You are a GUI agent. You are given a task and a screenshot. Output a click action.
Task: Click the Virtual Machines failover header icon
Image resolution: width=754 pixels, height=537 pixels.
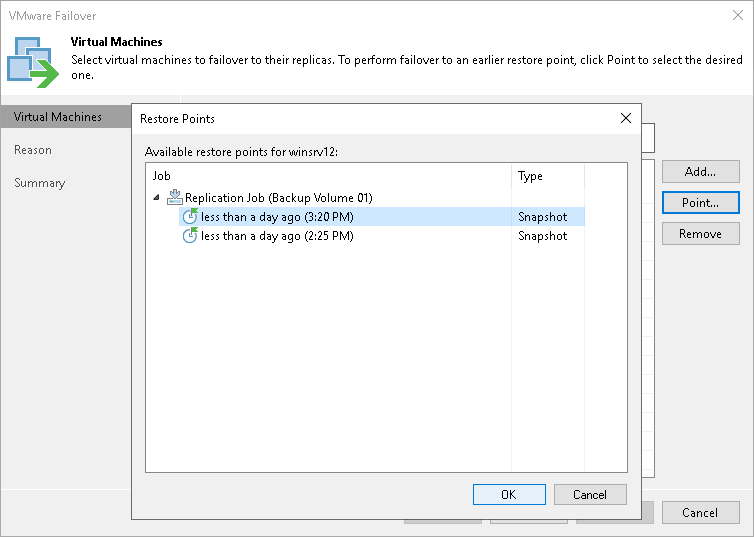pos(33,62)
